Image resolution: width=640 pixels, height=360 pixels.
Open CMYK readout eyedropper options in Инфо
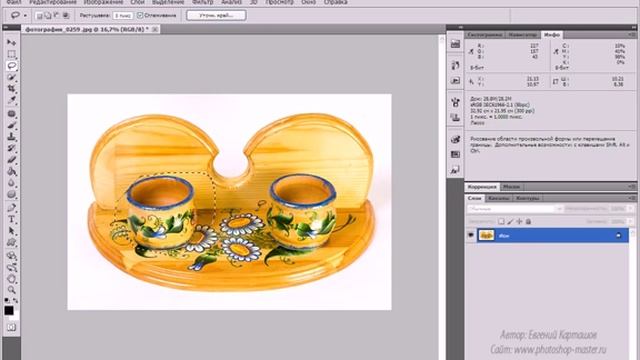(x=556, y=51)
